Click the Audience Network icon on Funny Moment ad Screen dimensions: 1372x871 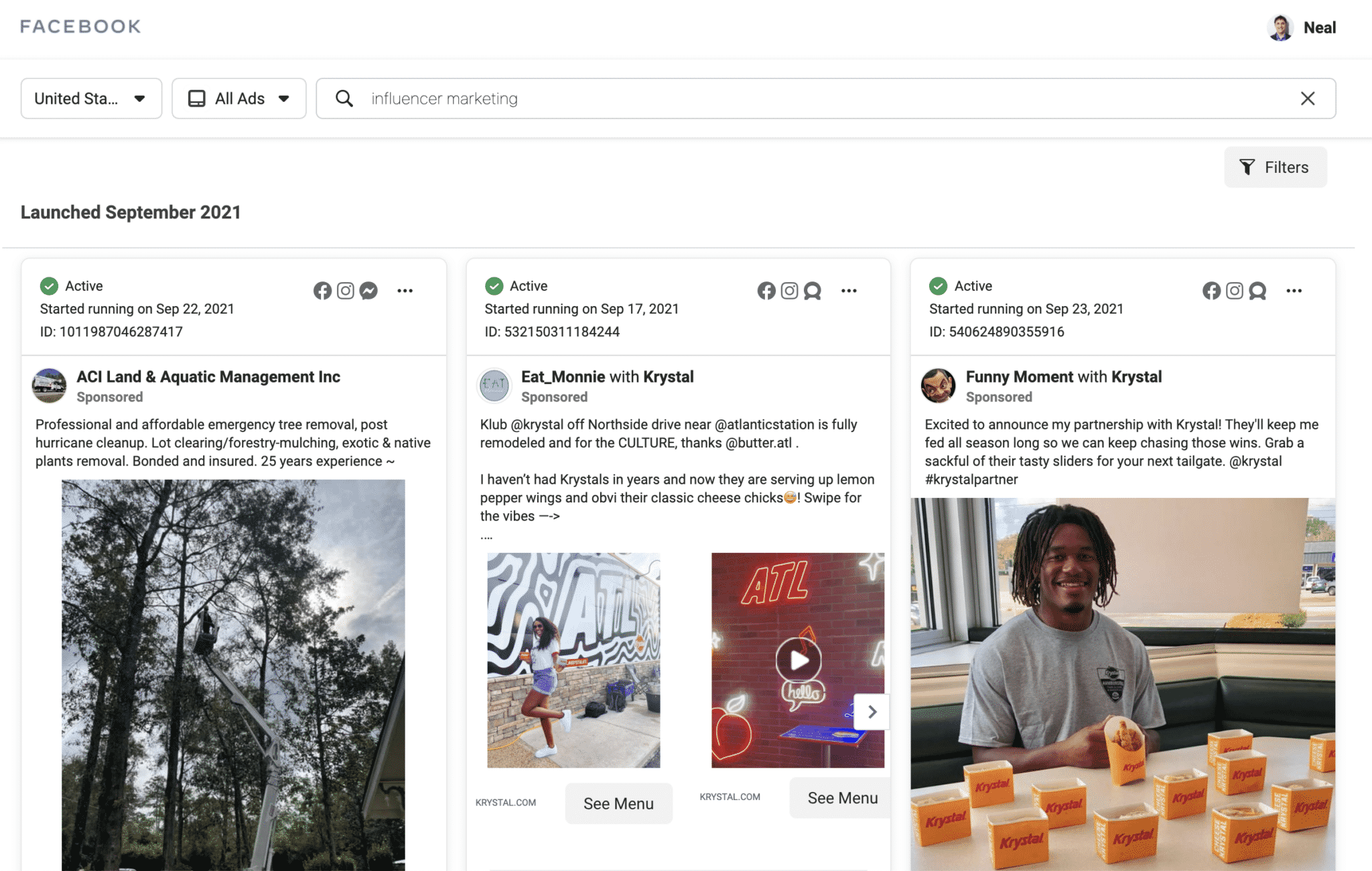(x=1257, y=290)
